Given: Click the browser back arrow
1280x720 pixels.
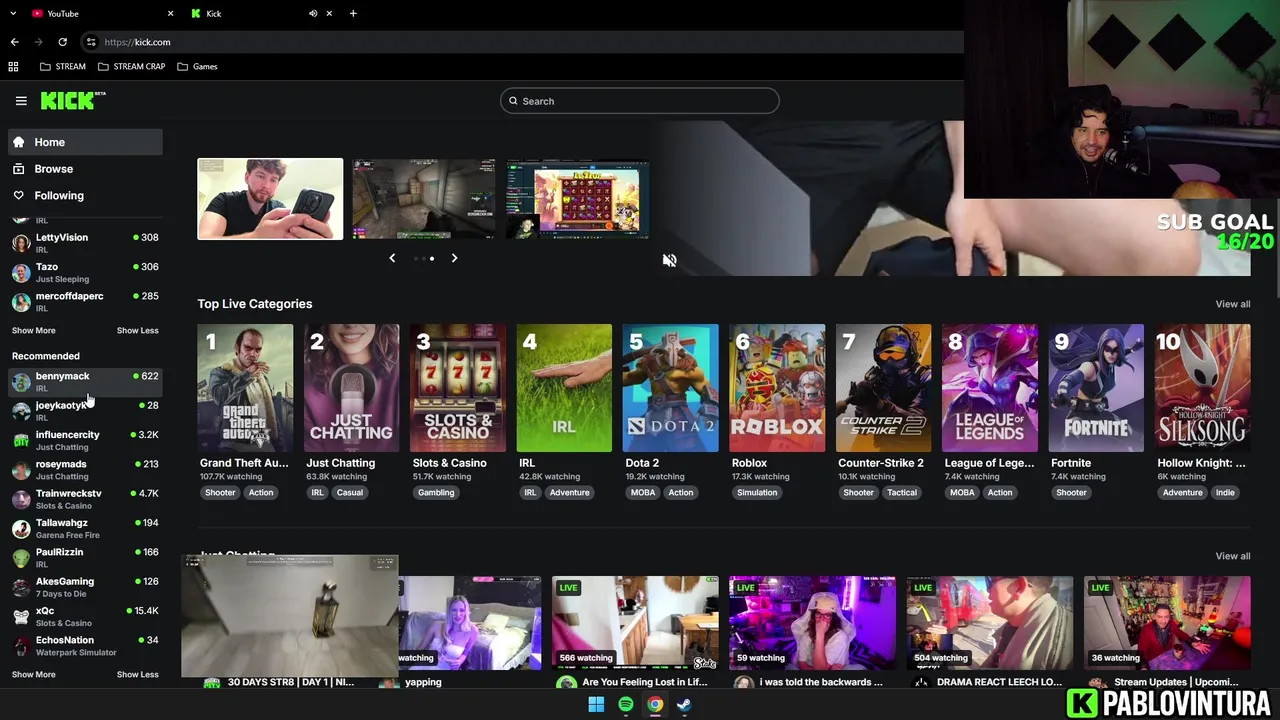Looking at the screenshot, I should coord(14,42).
